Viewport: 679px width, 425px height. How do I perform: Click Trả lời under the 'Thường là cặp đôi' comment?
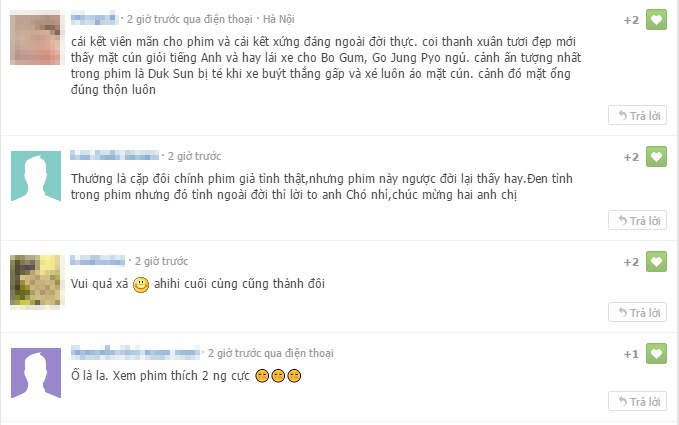[x=637, y=220]
